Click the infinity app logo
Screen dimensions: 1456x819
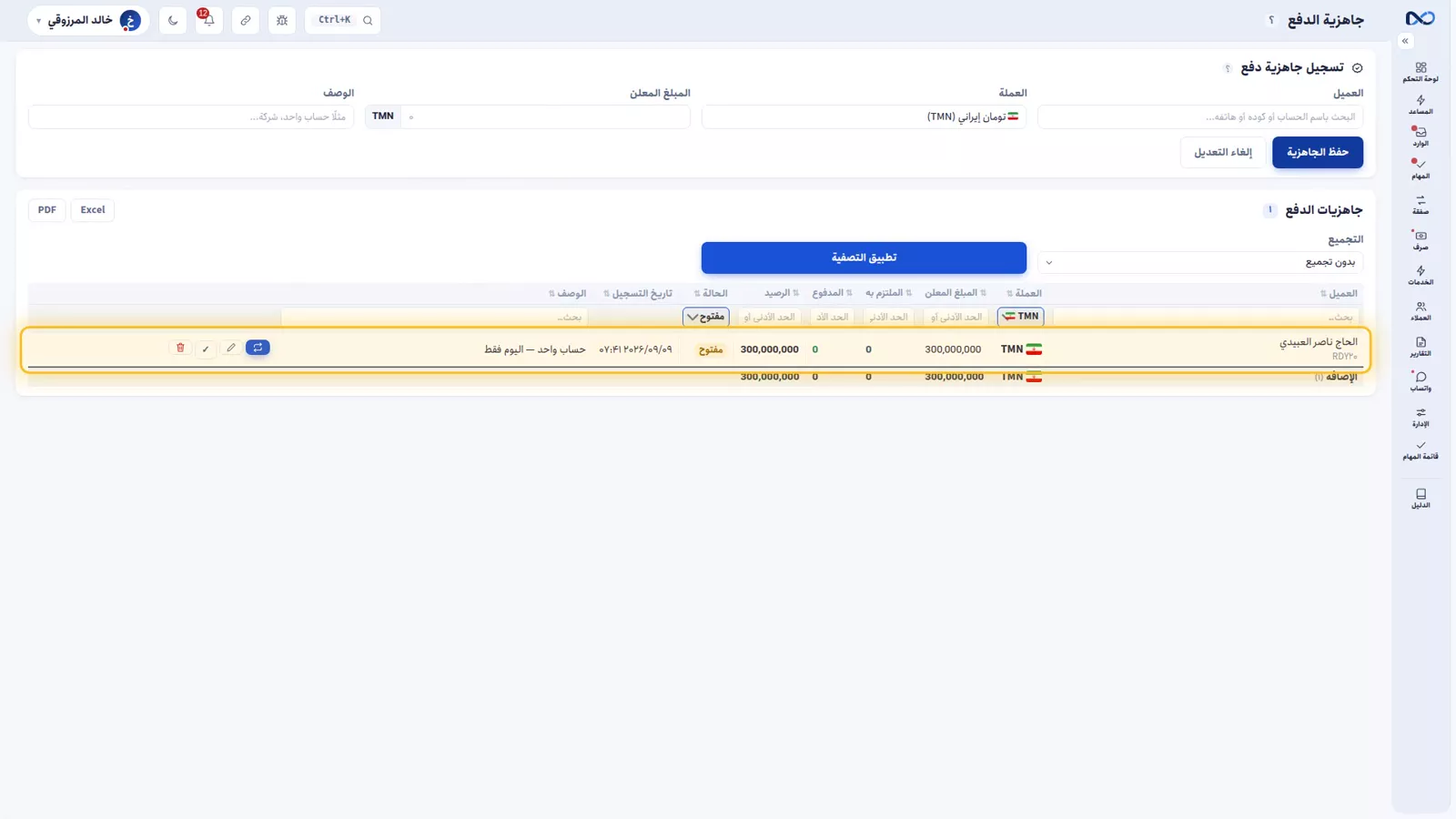1420,19
